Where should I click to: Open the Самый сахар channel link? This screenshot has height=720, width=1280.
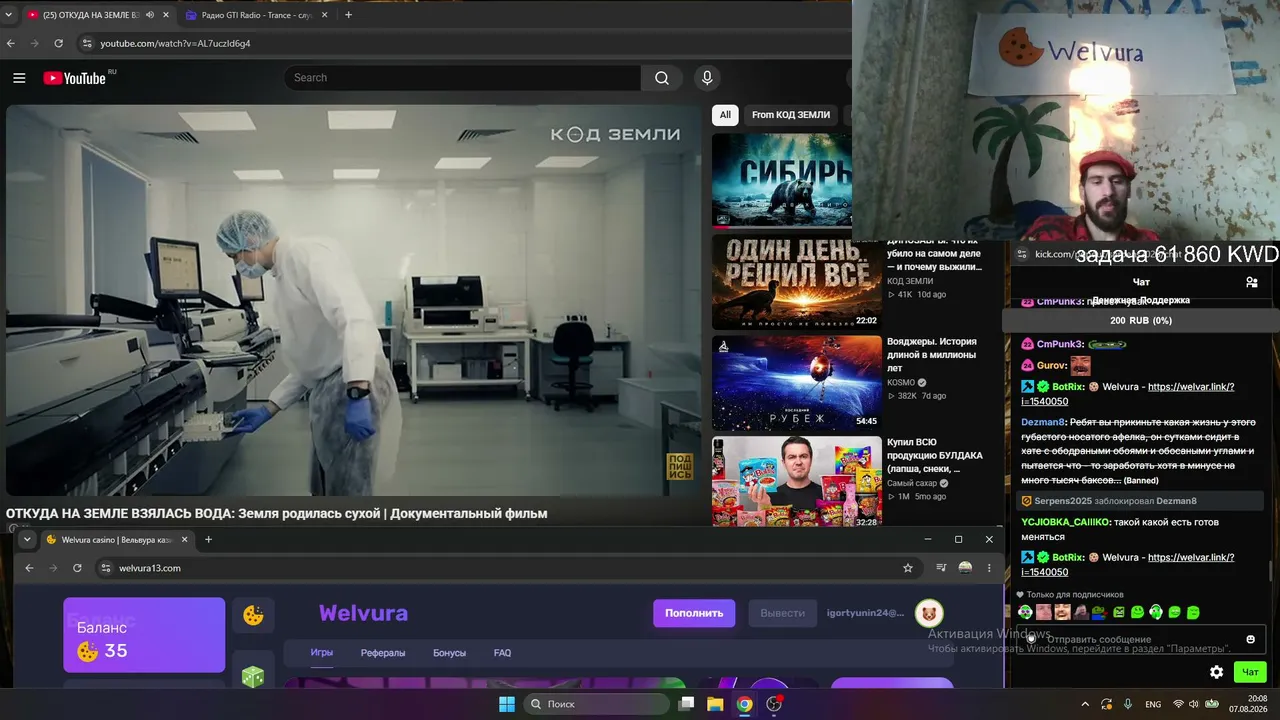click(912, 483)
